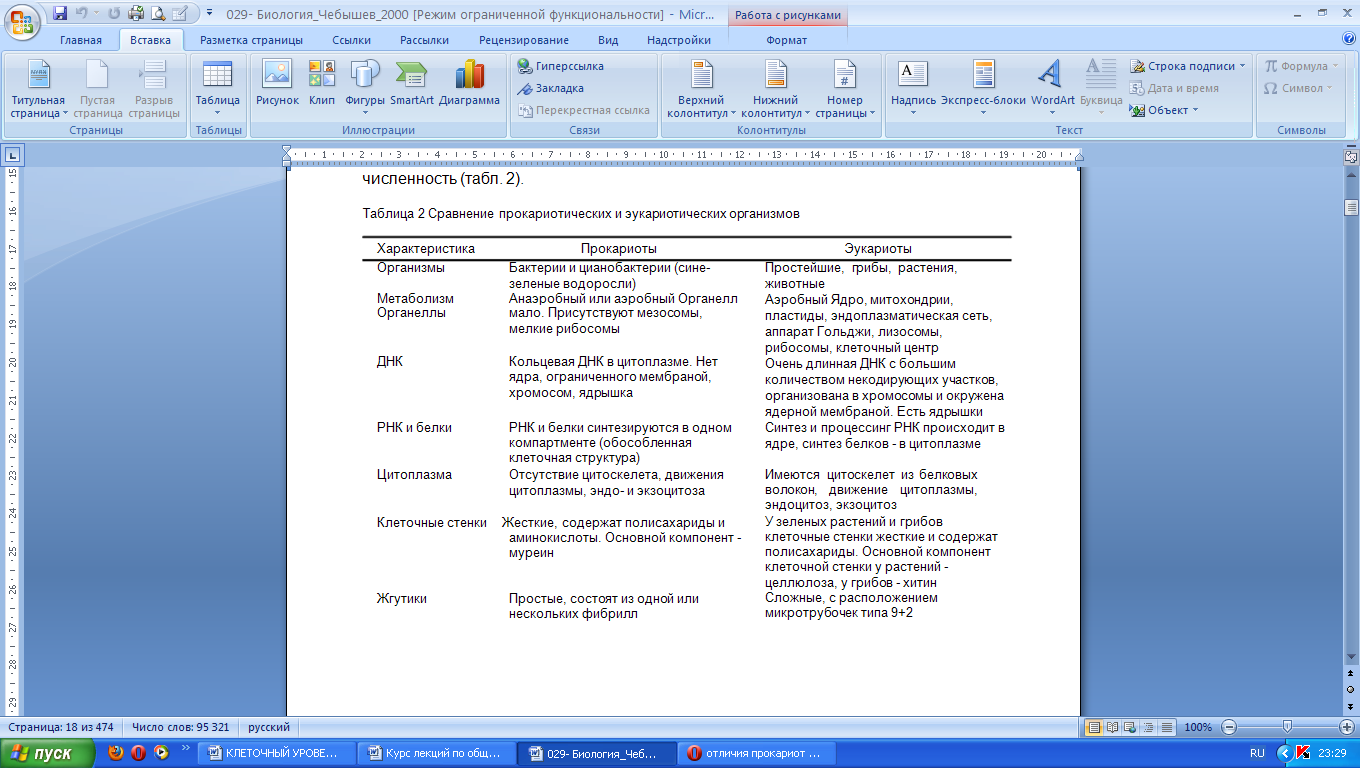
Task: Save document with Quick Access Save icon
Action: (60, 13)
